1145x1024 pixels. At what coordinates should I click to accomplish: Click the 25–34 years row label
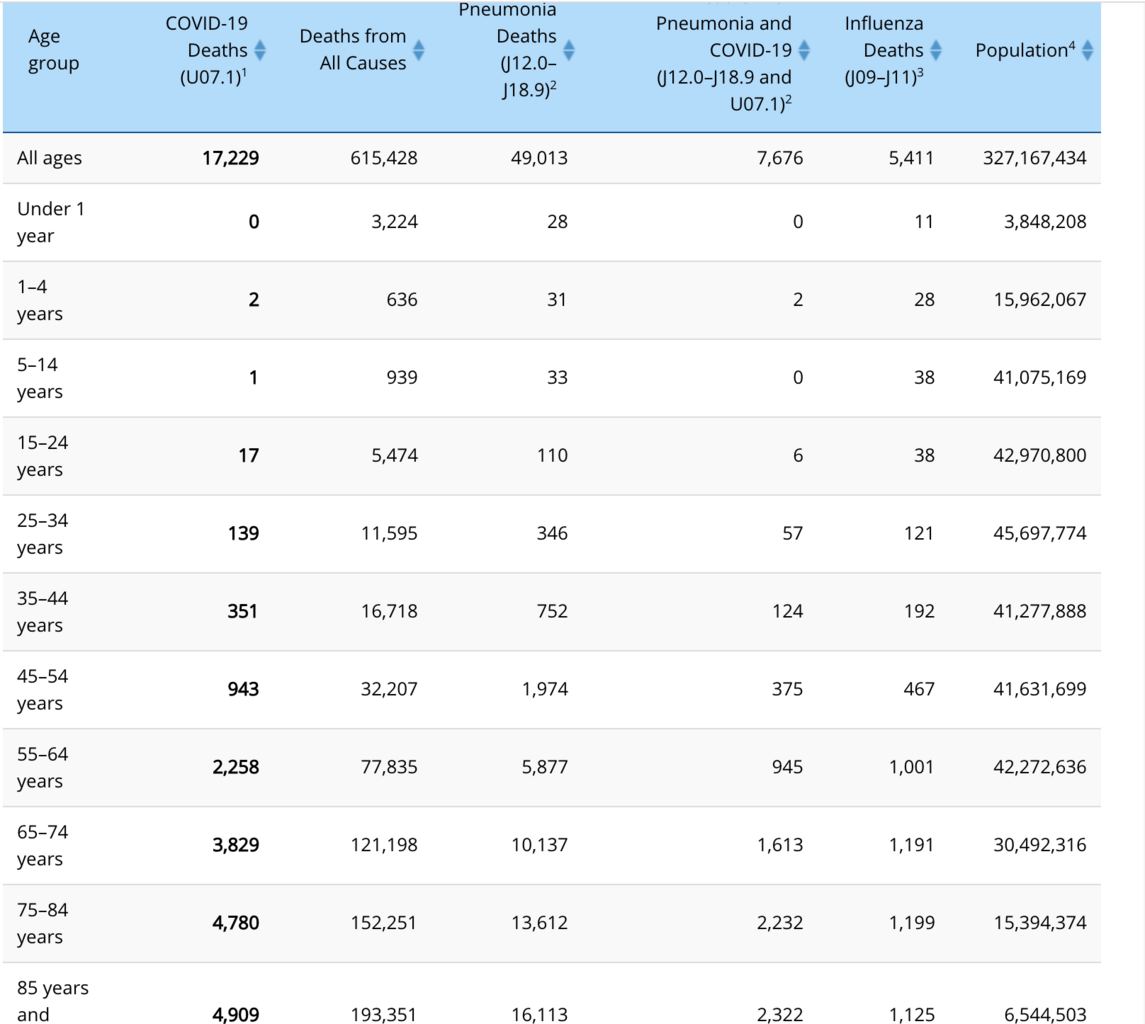pyautogui.click(x=43, y=534)
